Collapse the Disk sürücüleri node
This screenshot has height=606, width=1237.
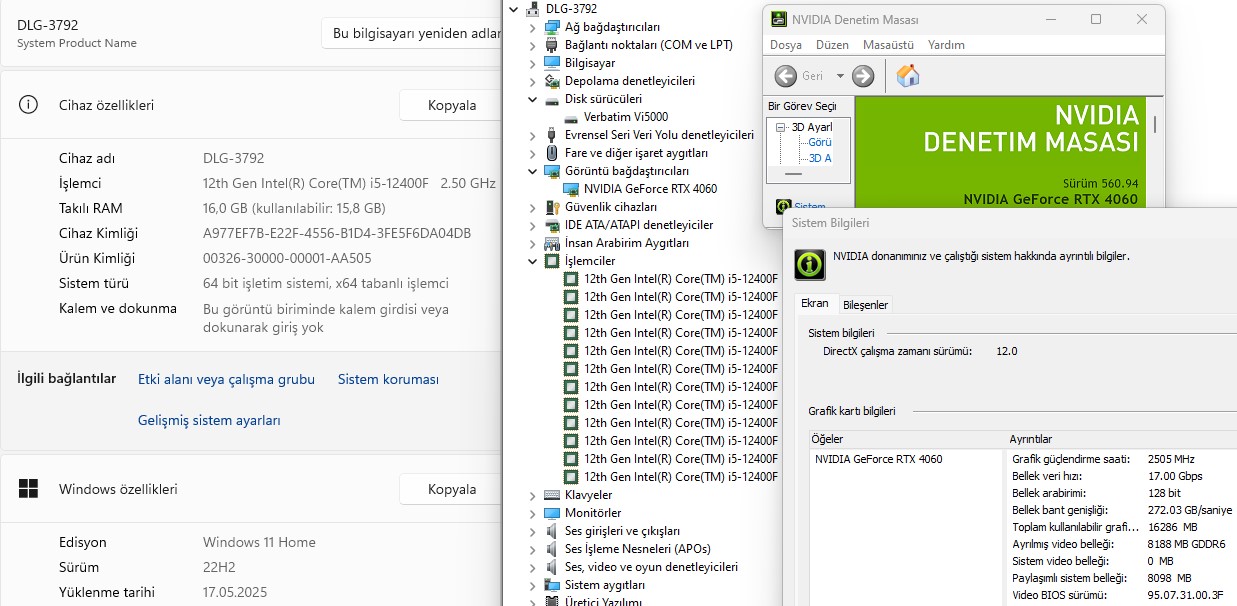533,99
